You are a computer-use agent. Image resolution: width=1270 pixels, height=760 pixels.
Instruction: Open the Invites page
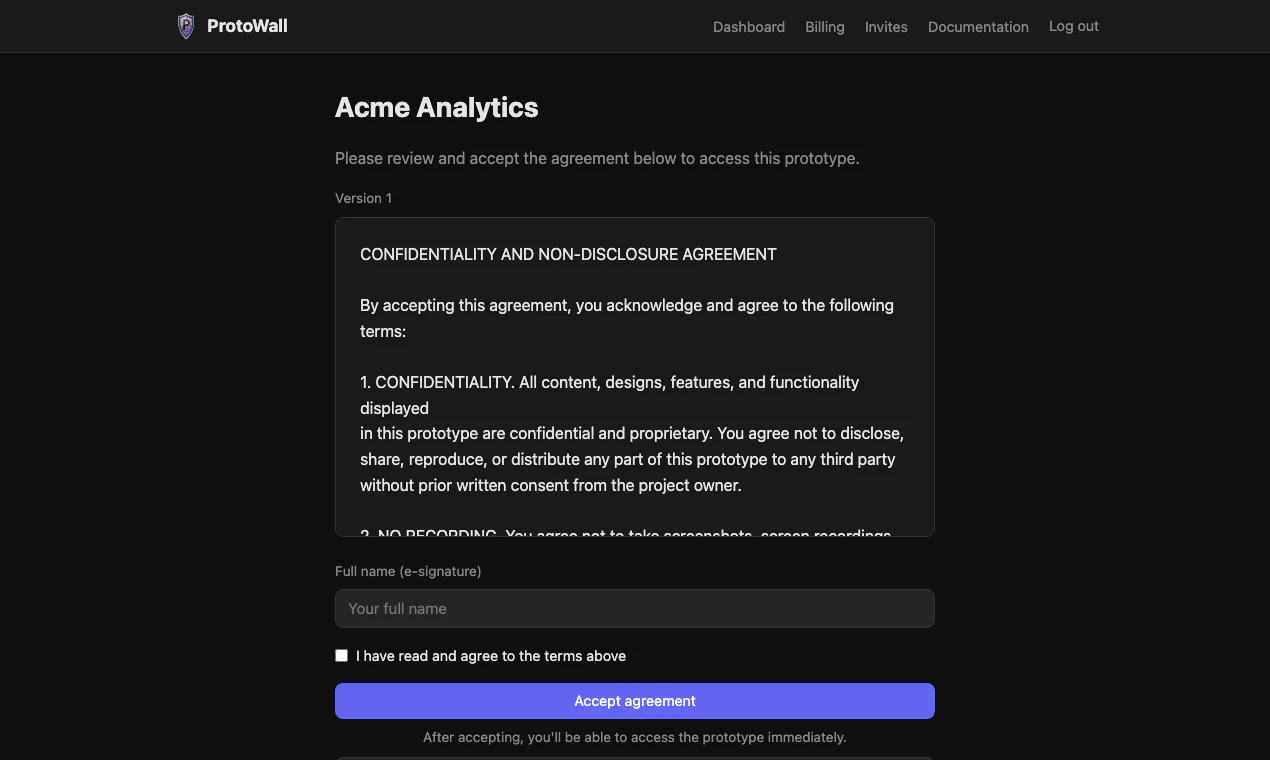(886, 27)
